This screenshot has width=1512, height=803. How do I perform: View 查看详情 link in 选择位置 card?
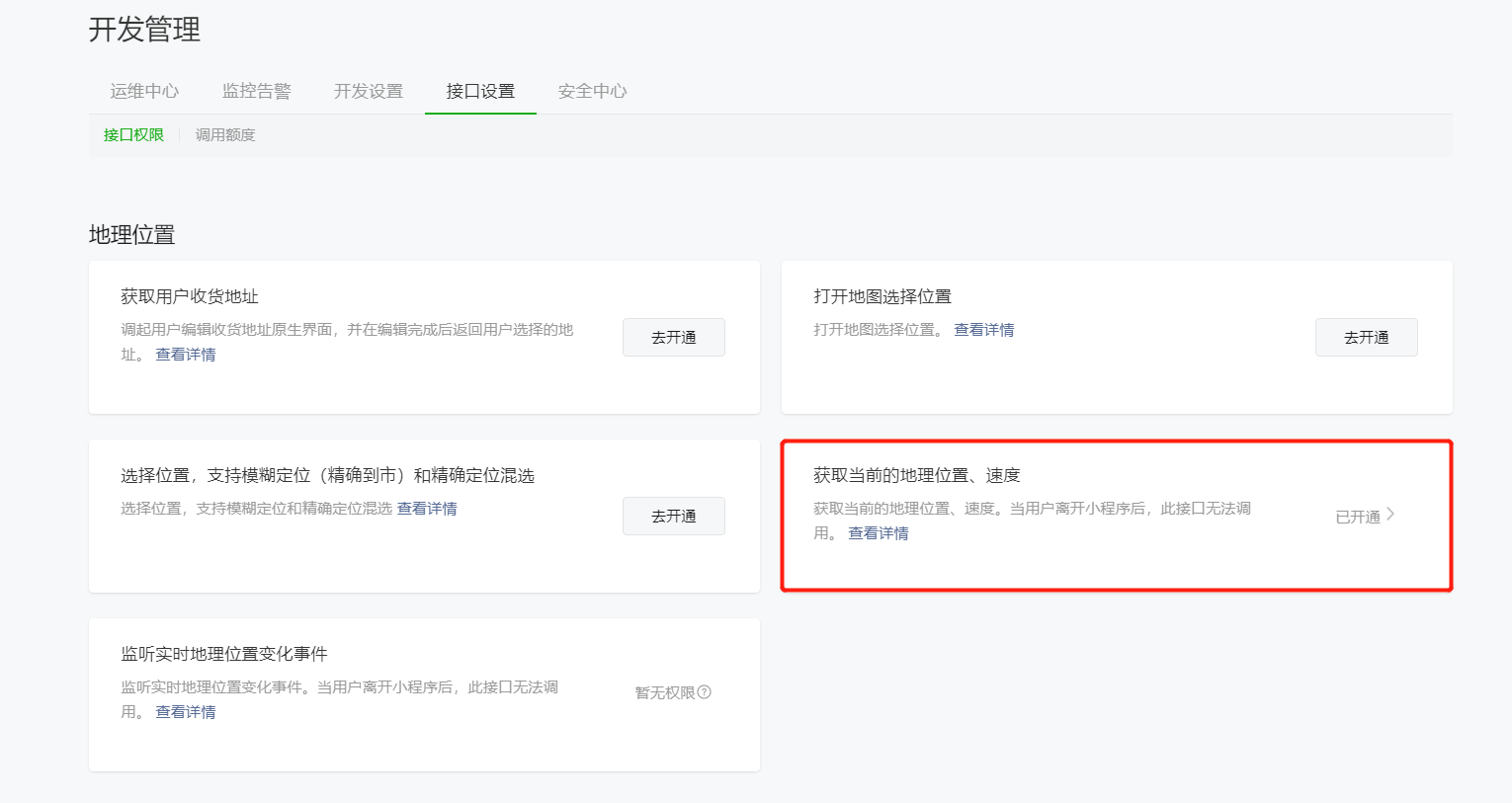[x=427, y=509]
